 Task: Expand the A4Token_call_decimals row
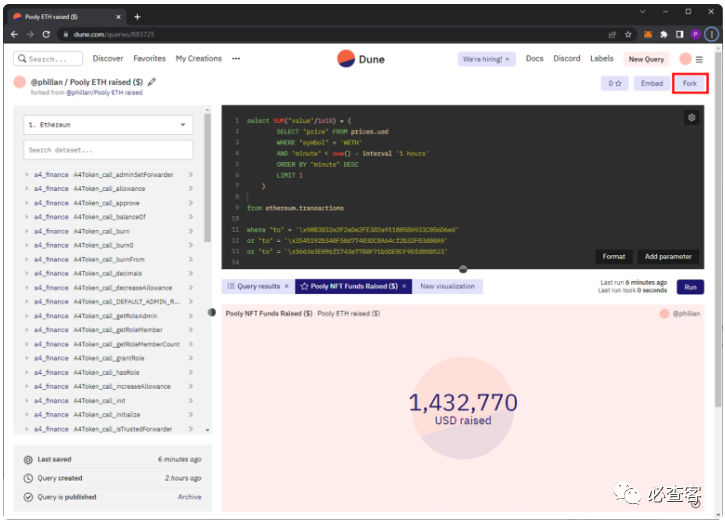pyautogui.click(x=108, y=274)
